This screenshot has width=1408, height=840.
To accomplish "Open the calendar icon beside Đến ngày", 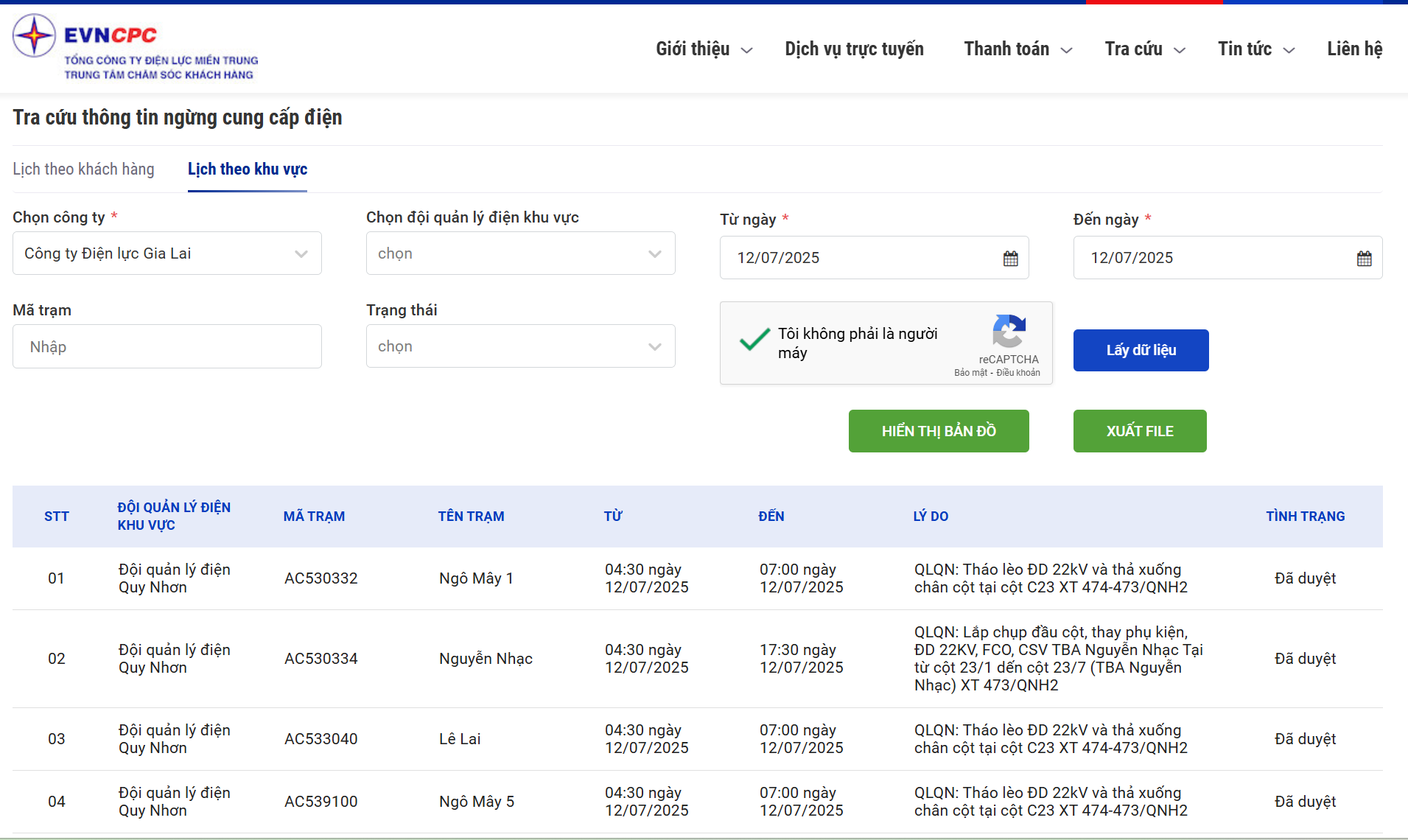I will [x=1364, y=258].
